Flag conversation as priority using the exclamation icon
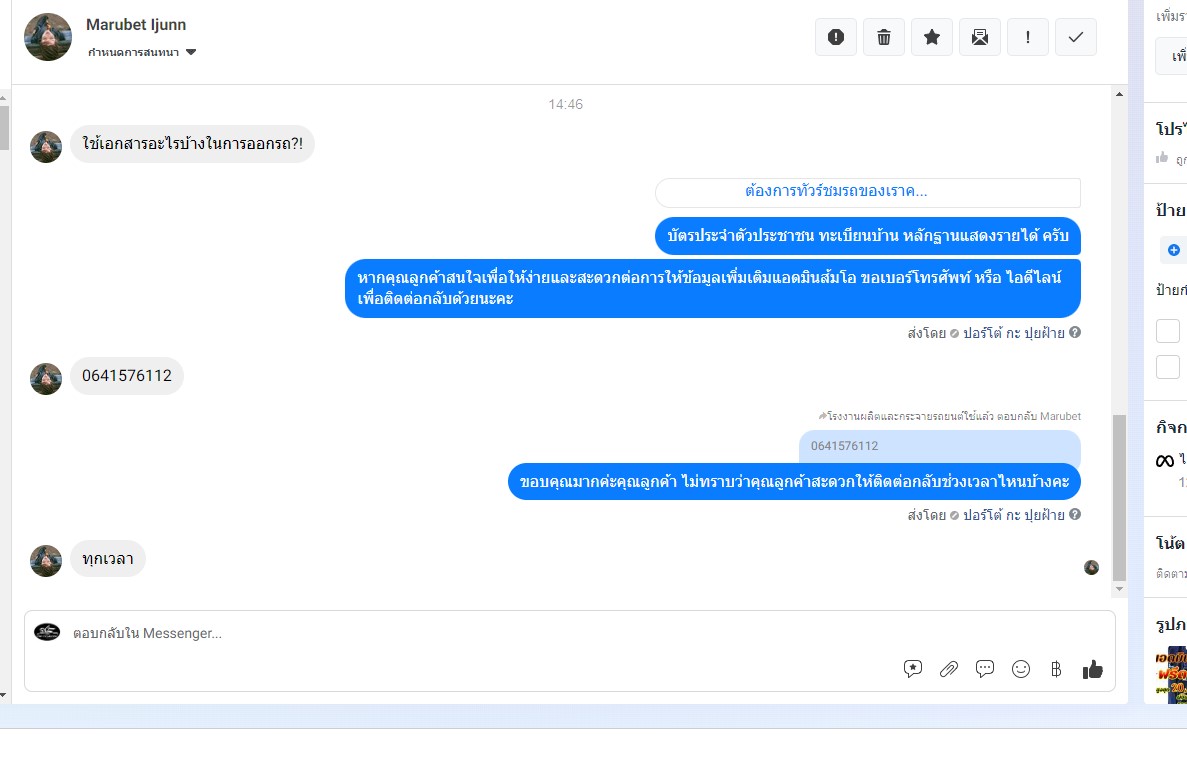The height and width of the screenshot is (769, 1187). [x=1027, y=37]
